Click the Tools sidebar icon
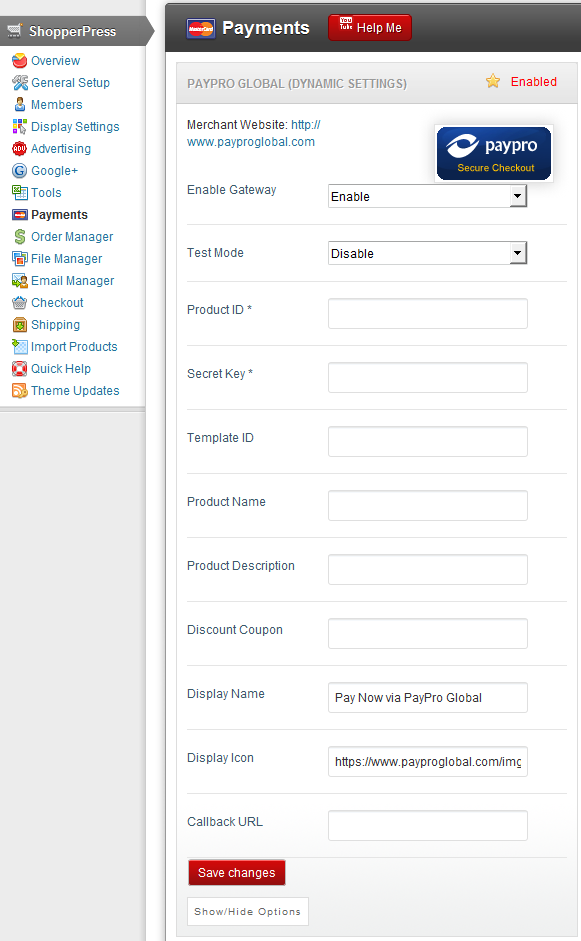 click(x=20, y=193)
